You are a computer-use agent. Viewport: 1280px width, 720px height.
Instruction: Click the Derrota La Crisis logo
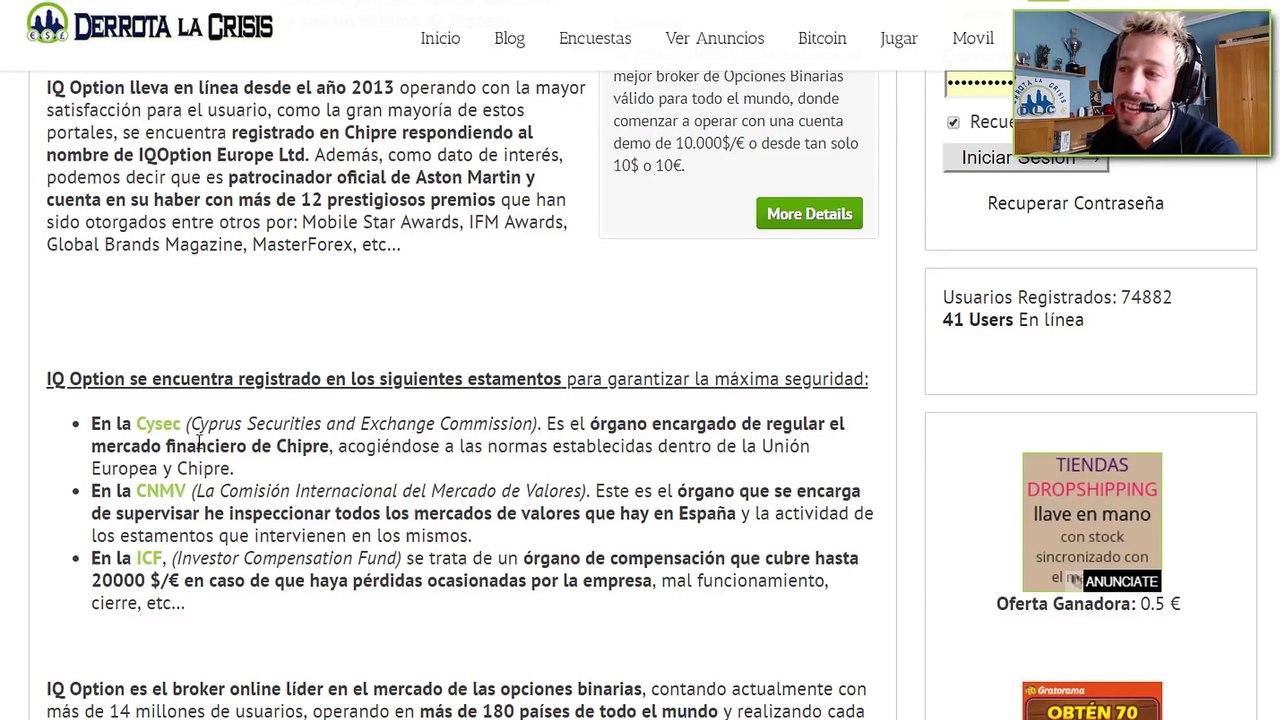(x=150, y=24)
